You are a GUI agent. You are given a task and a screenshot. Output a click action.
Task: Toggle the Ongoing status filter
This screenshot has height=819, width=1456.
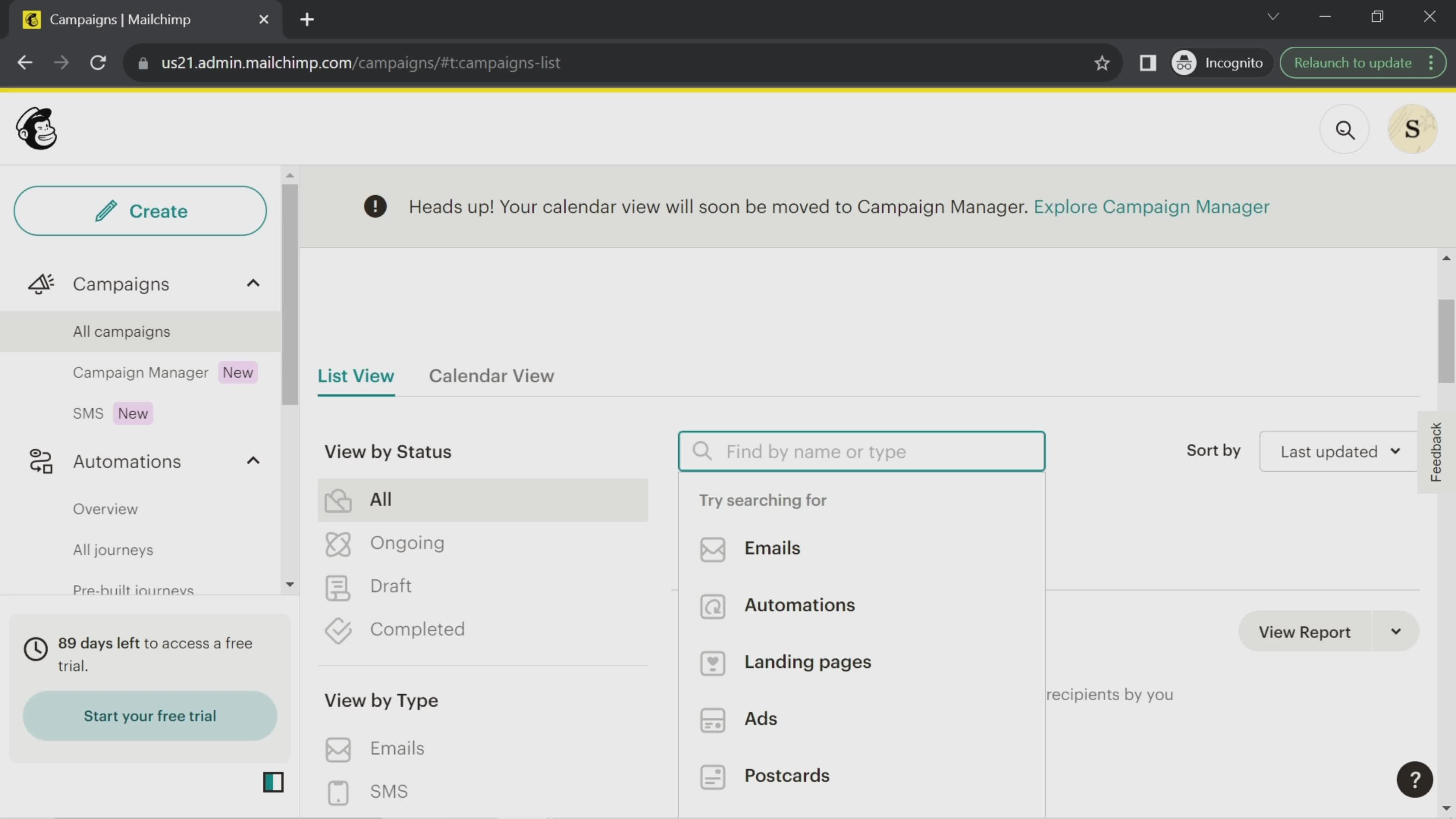tap(407, 542)
